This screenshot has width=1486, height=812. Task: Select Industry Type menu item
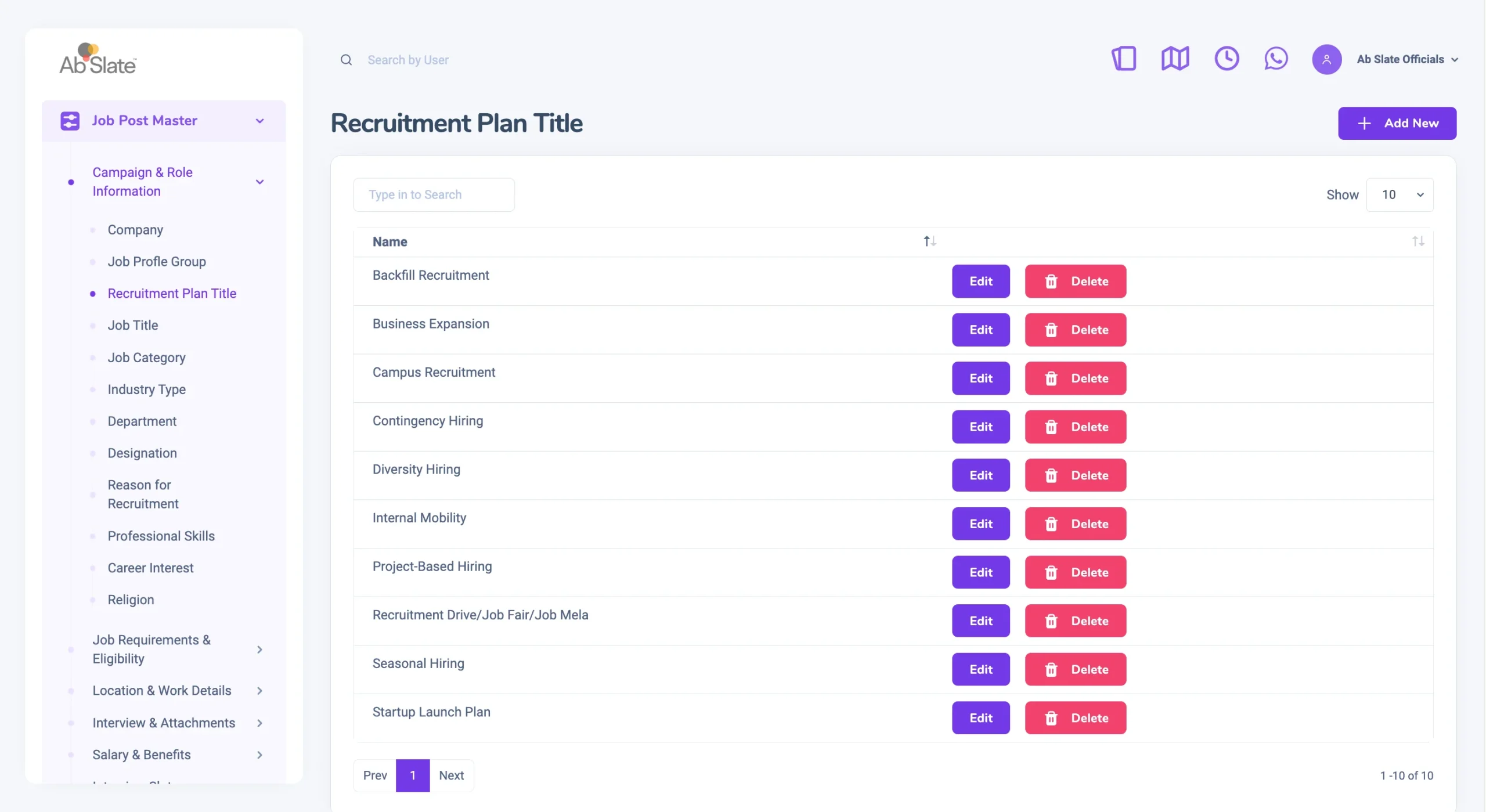146,389
